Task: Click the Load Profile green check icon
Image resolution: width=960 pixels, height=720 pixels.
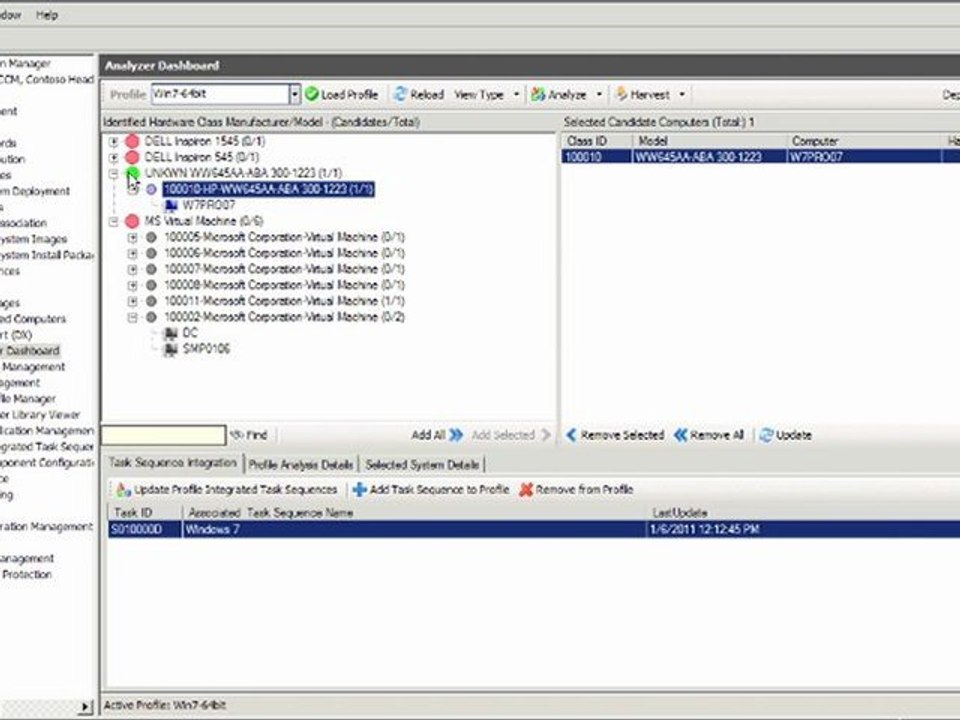Action: click(x=312, y=94)
